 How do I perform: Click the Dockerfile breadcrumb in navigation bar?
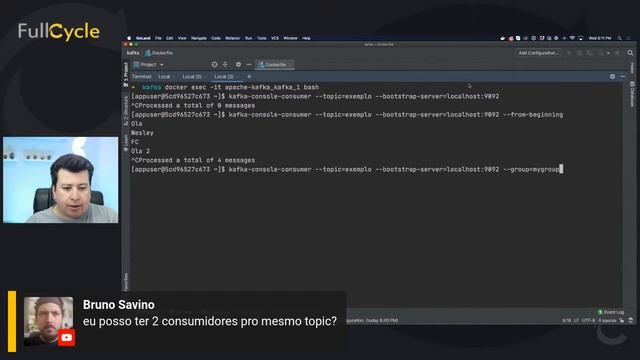pos(160,53)
